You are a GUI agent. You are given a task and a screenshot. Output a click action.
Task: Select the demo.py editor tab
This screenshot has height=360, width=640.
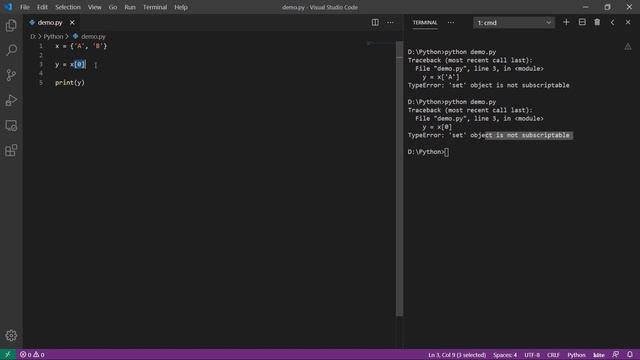coord(49,22)
